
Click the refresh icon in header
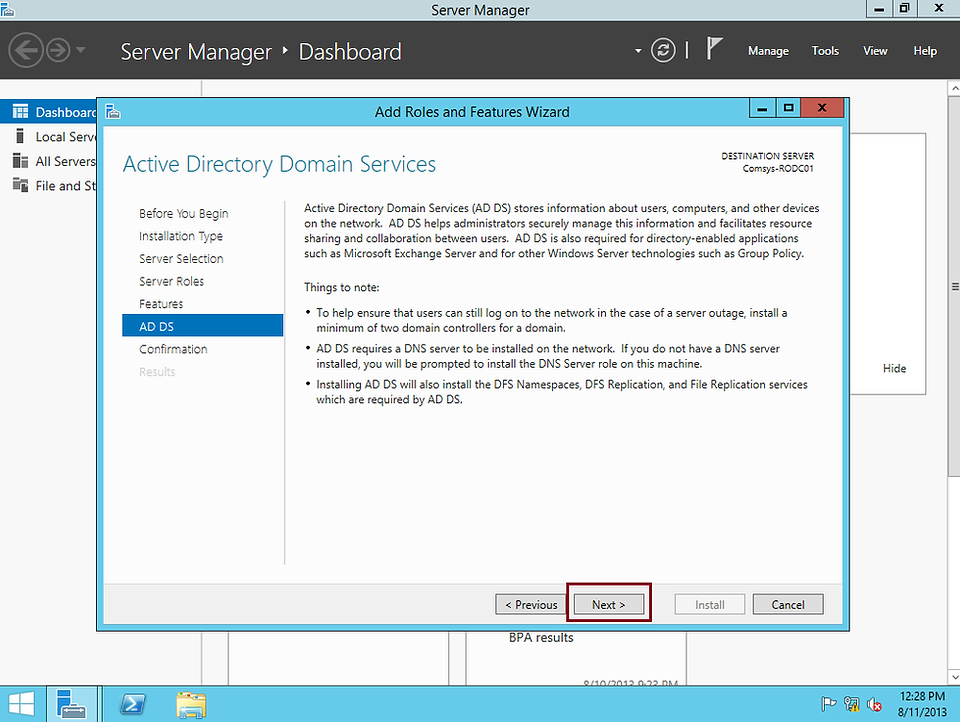point(663,50)
